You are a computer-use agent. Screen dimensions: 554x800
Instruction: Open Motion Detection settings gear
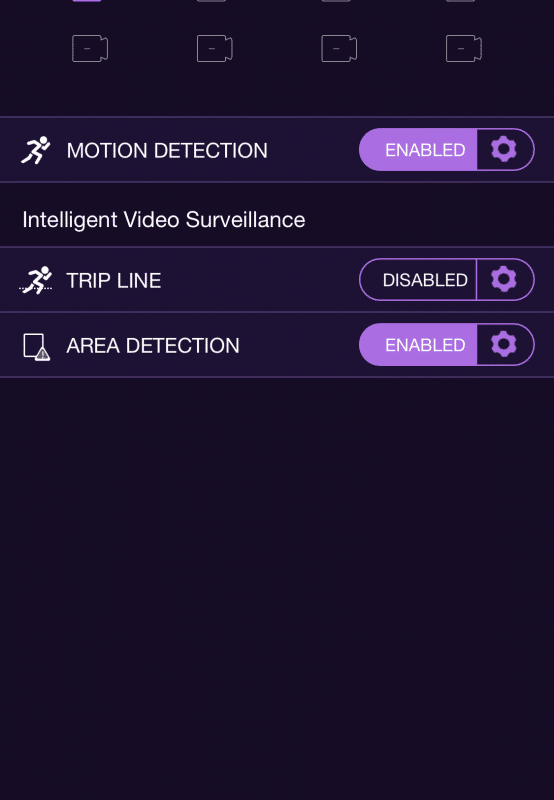[x=504, y=149]
